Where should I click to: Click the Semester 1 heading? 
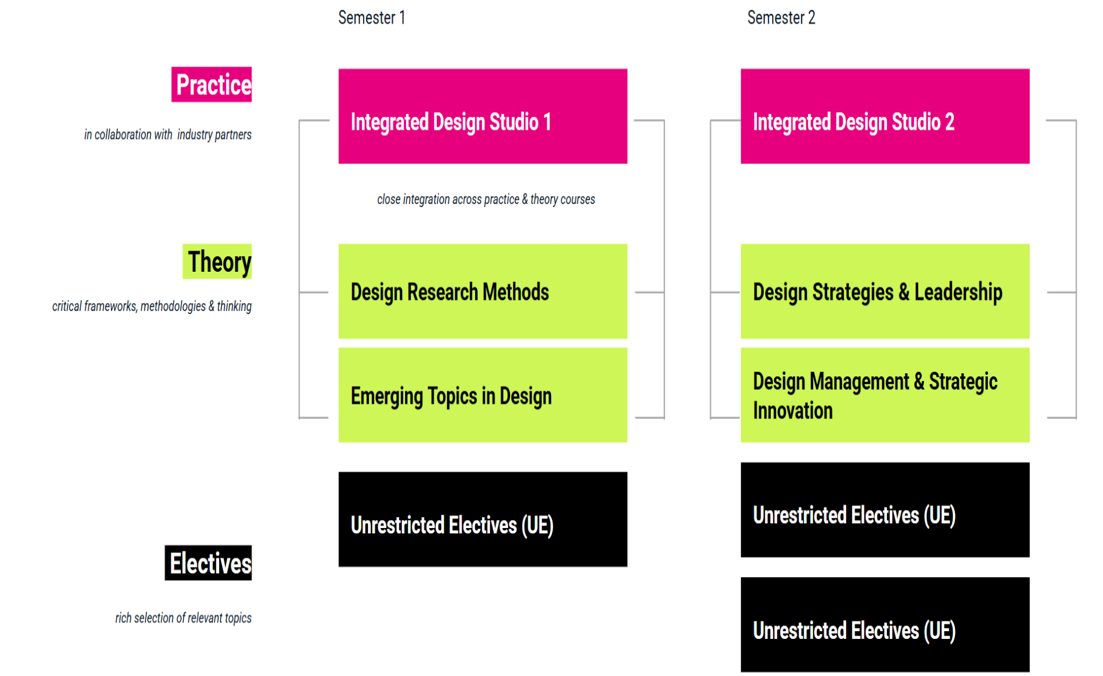click(x=371, y=18)
